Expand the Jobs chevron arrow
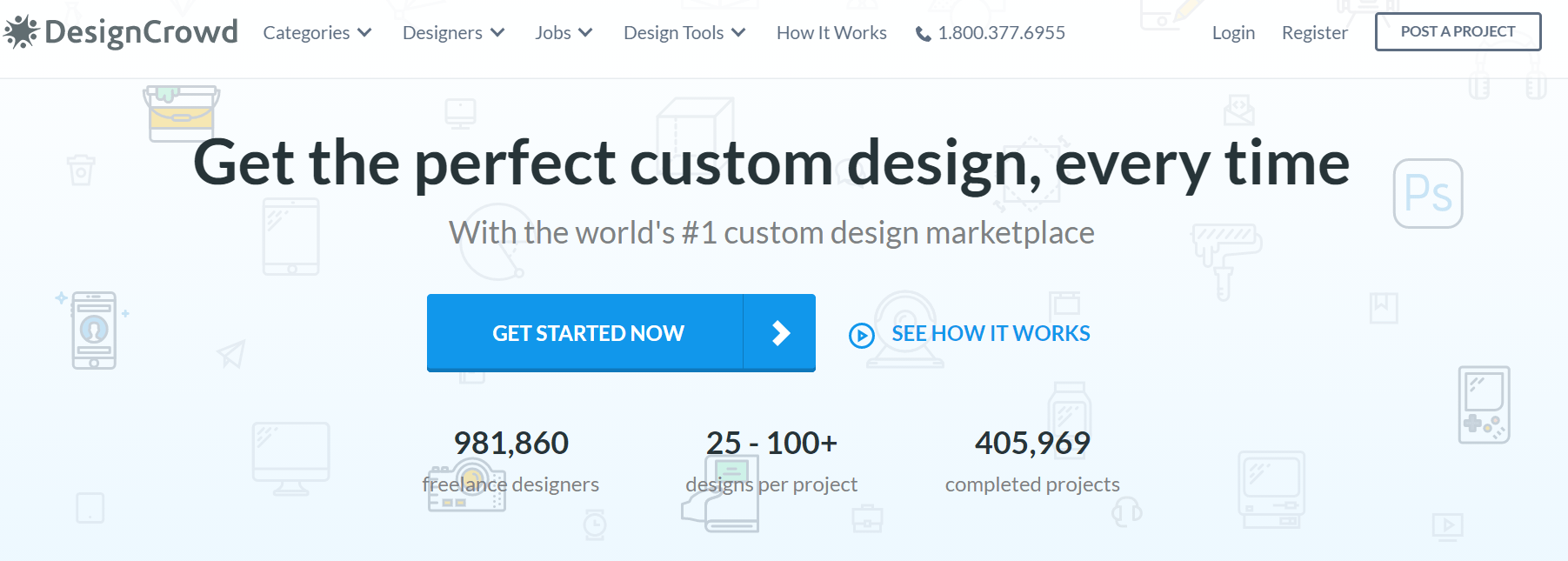The width and height of the screenshot is (1568, 561). coord(585,33)
